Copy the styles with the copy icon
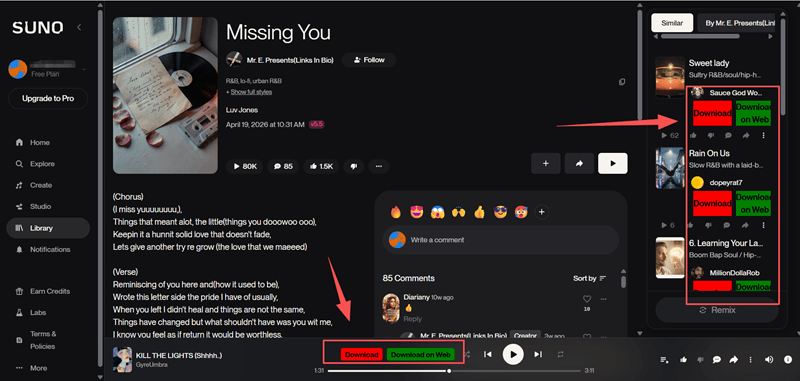800x381 pixels. (x=622, y=82)
